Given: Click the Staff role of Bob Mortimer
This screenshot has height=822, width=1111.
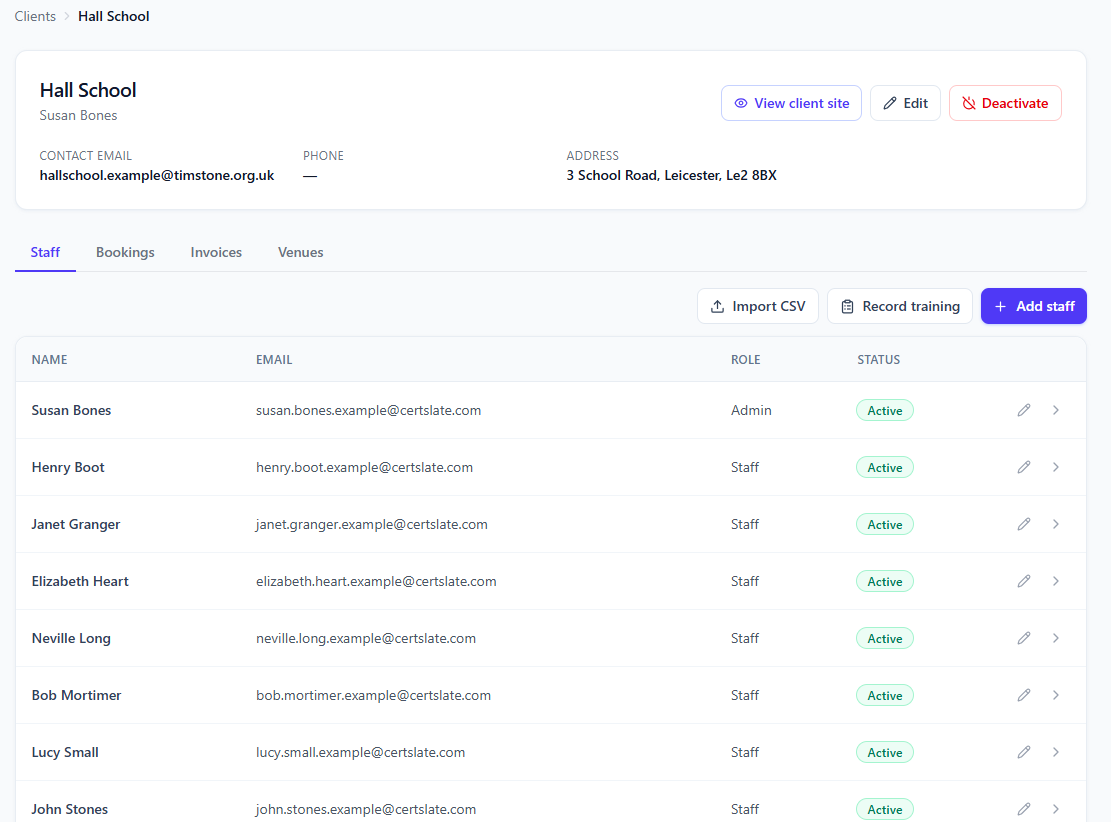Looking at the screenshot, I should (745, 695).
